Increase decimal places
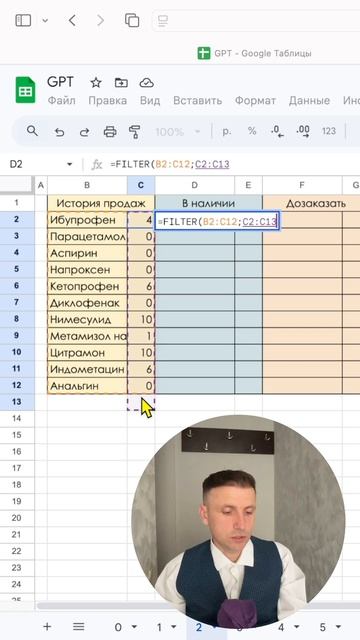The image size is (360, 640). click(303, 131)
